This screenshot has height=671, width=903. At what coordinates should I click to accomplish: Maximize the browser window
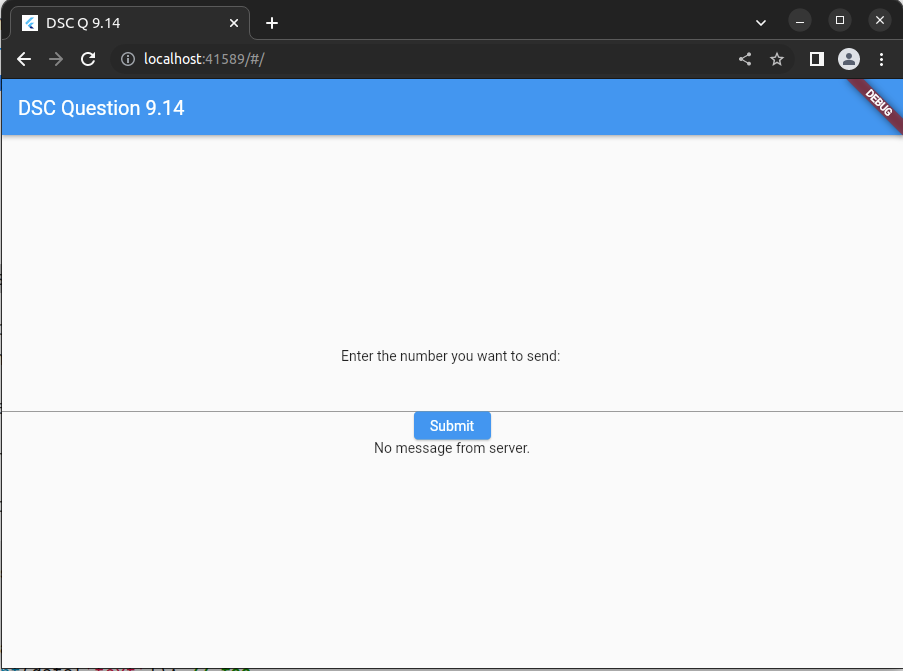(840, 21)
